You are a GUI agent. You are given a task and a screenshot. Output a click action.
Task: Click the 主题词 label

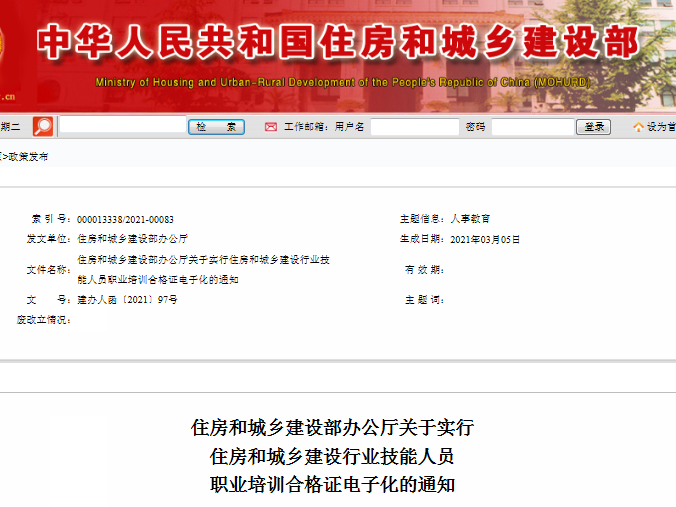coord(424,300)
